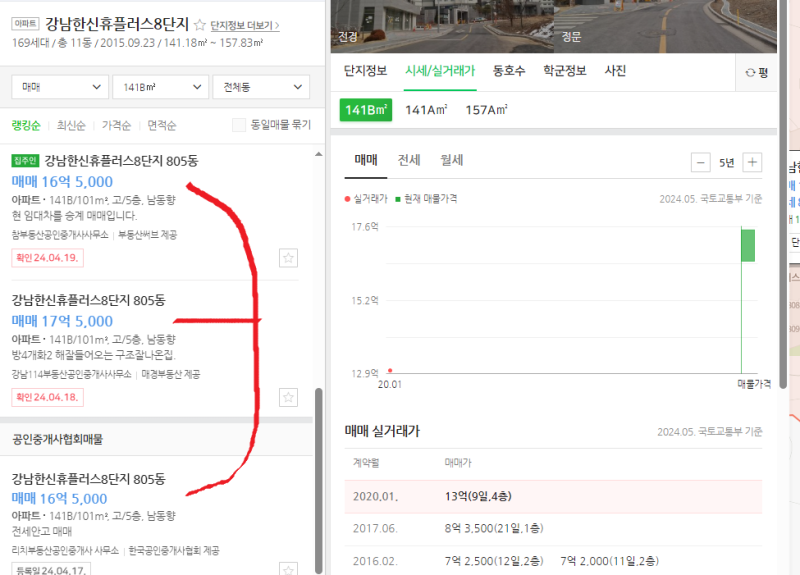
Task: Open the 전경 photo thumbnail
Action: (442, 26)
